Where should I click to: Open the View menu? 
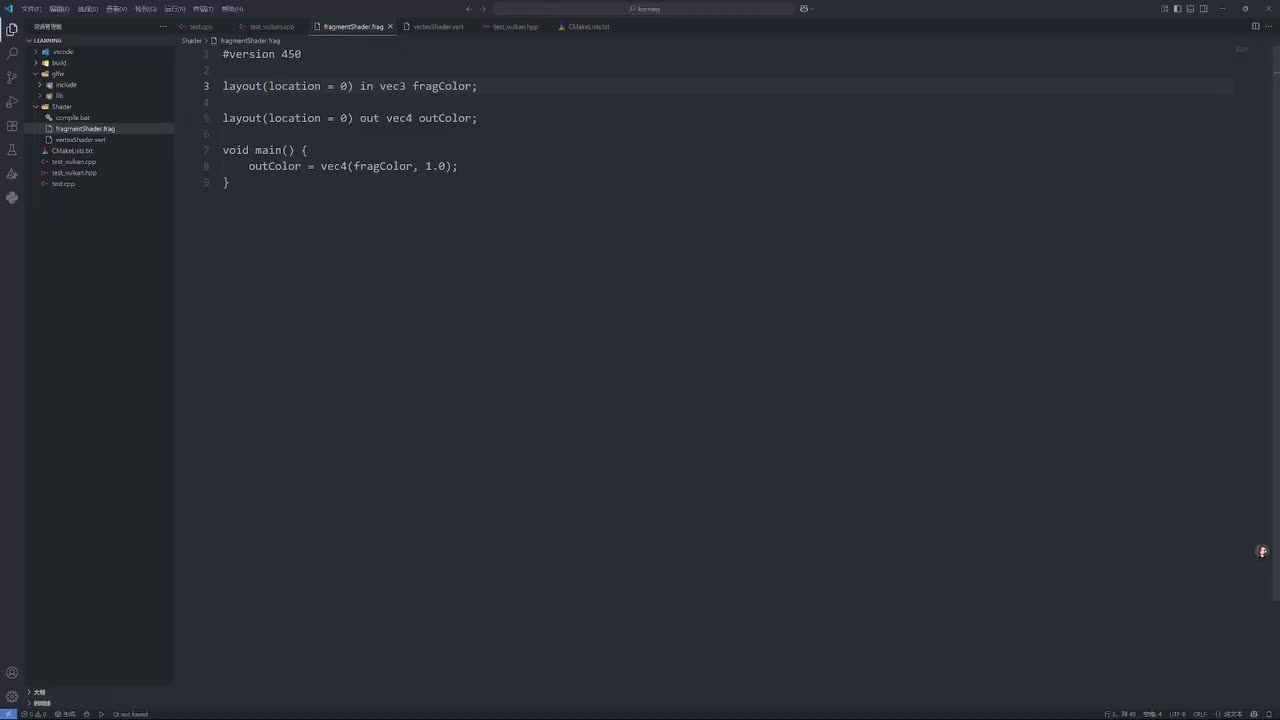tap(117, 9)
